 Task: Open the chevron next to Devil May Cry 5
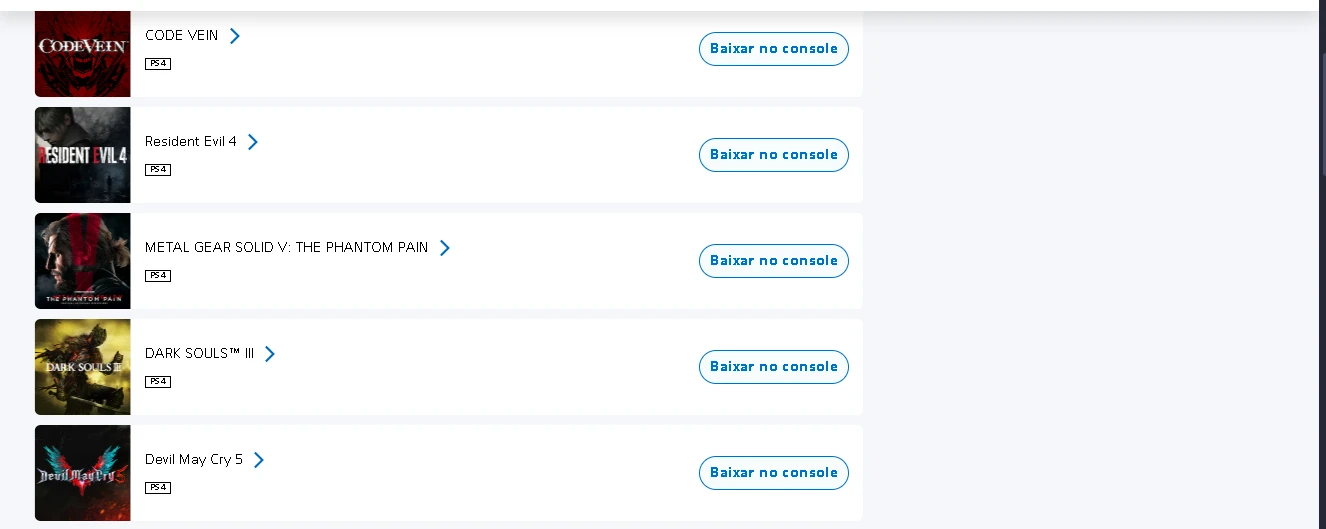tap(259, 460)
